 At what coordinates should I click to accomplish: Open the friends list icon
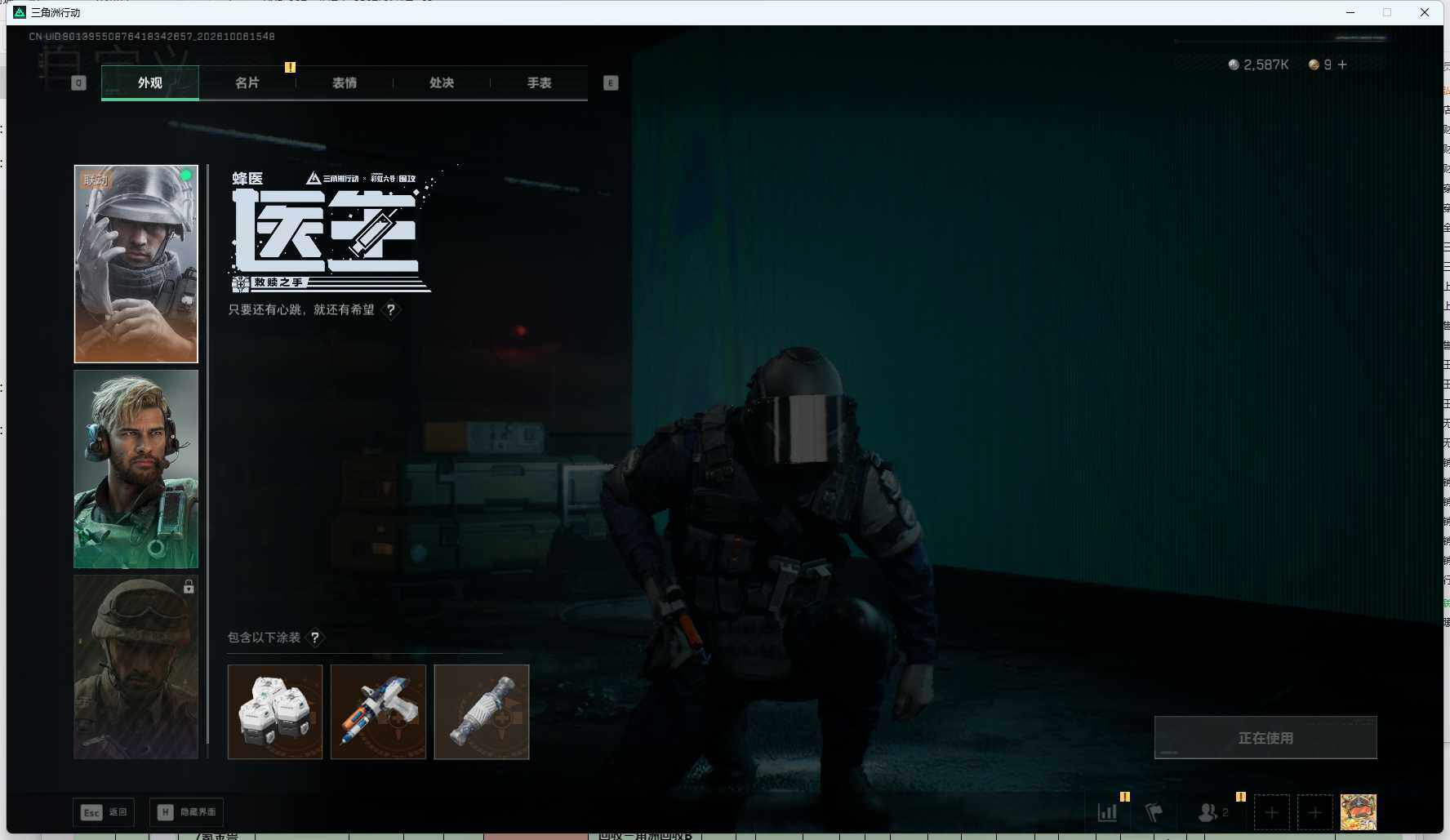(1212, 812)
